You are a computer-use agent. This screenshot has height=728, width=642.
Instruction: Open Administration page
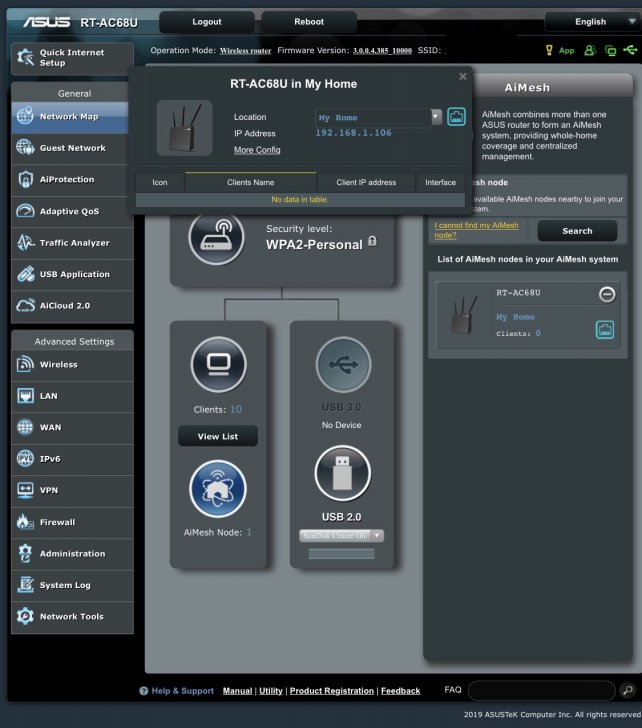pos(72,554)
